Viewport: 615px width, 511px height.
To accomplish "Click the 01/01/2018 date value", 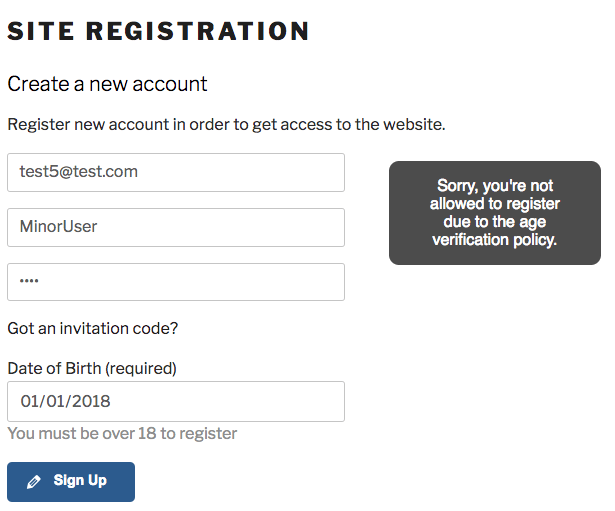I will (65, 401).
